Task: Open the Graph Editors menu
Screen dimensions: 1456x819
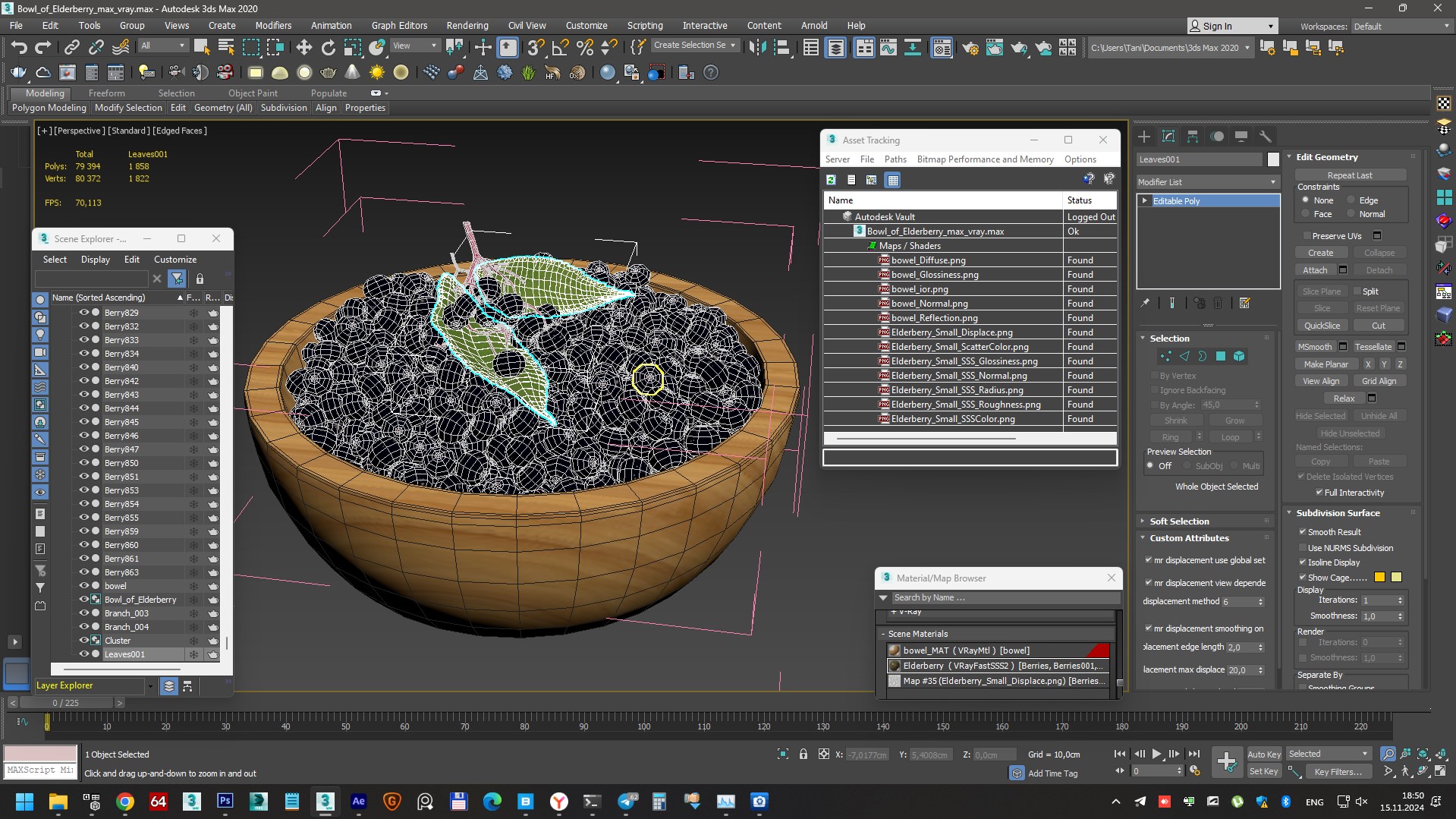Action: tap(399, 25)
